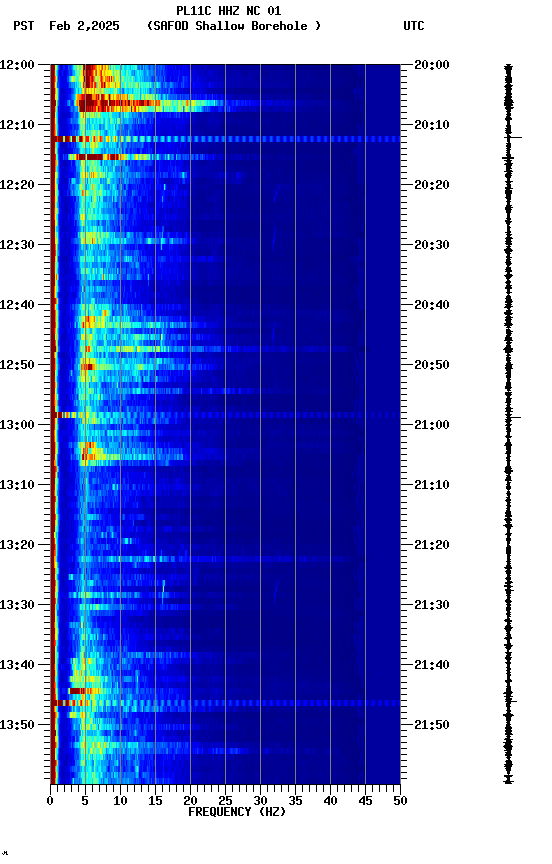Click the FREQUENCY (HZ) axis title
This screenshot has height=864, width=552.
237,812
